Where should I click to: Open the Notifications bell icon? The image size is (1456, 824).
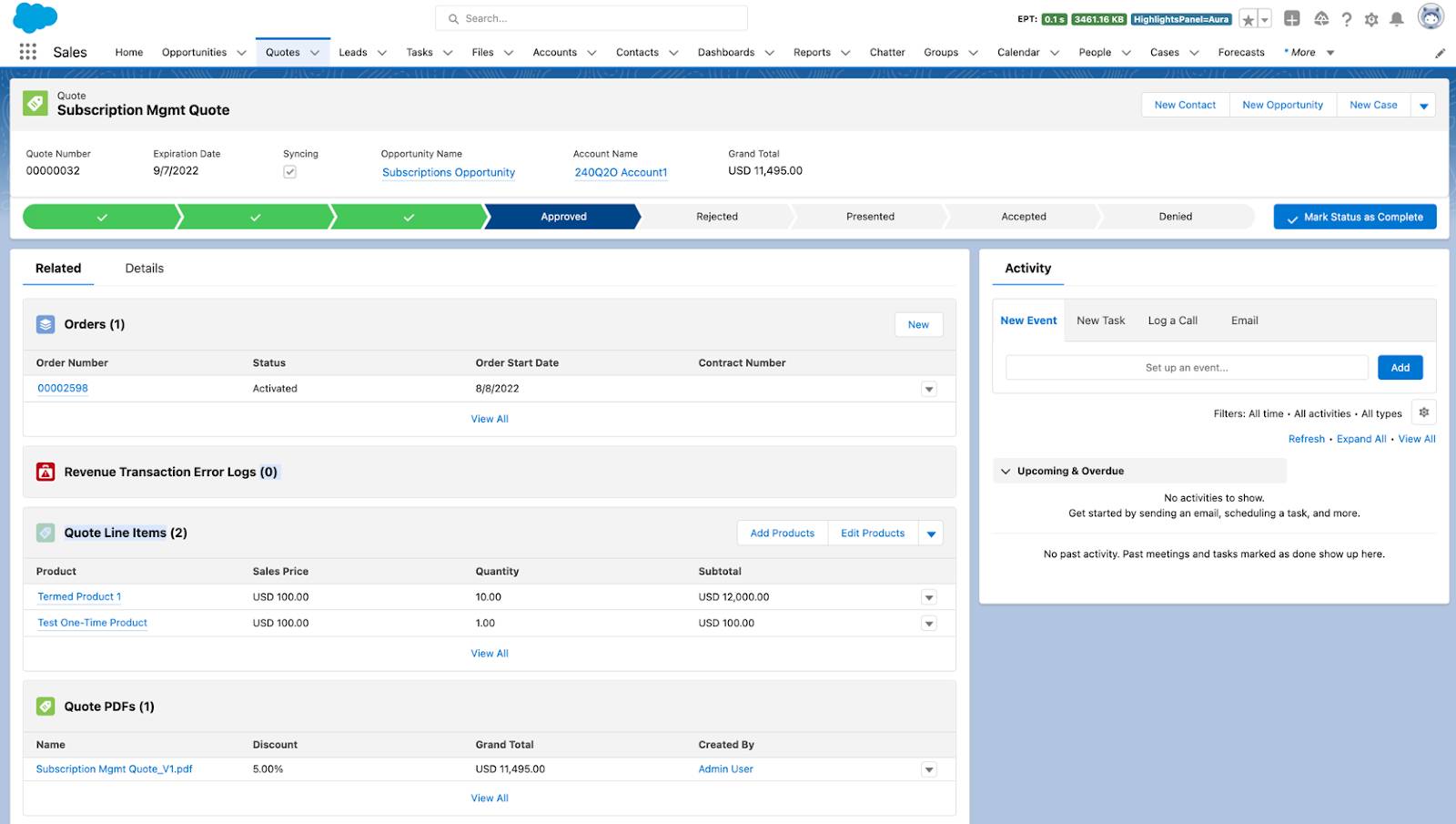click(1397, 19)
